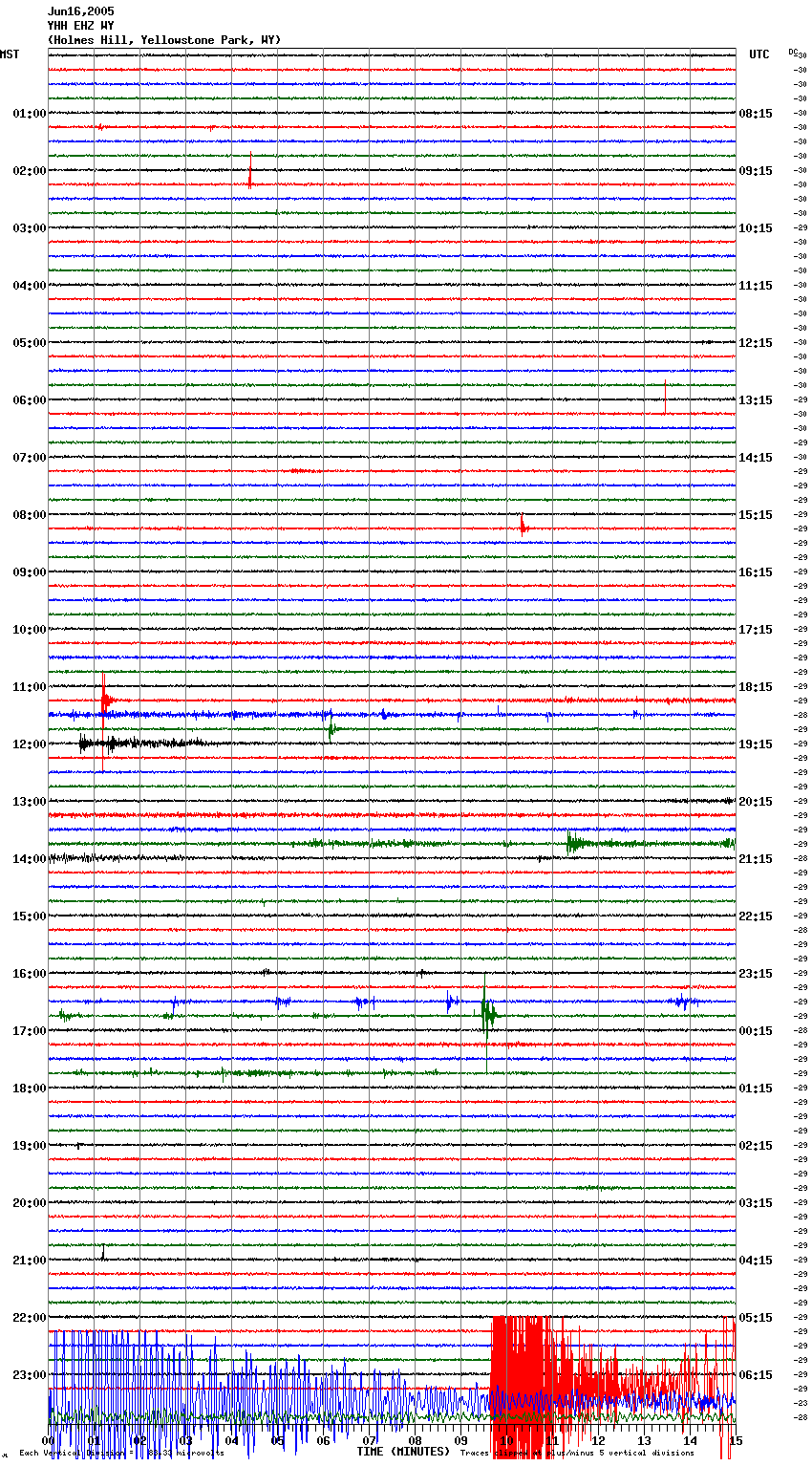This screenshot has width=812, height=1466.
Task: Click the Holmes Hill, Yellowstone Park location title
Action: pos(164,40)
